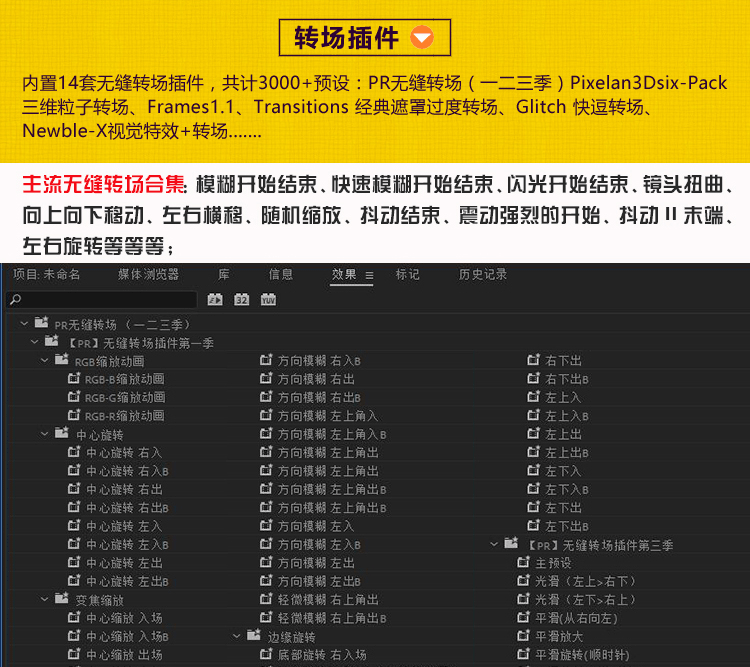This screenshot has height=667, width=750.
Task: Collapse the 【PR】无缝转场插件第三季 folder
Action: pyautogui.click(x=494, y=544)
